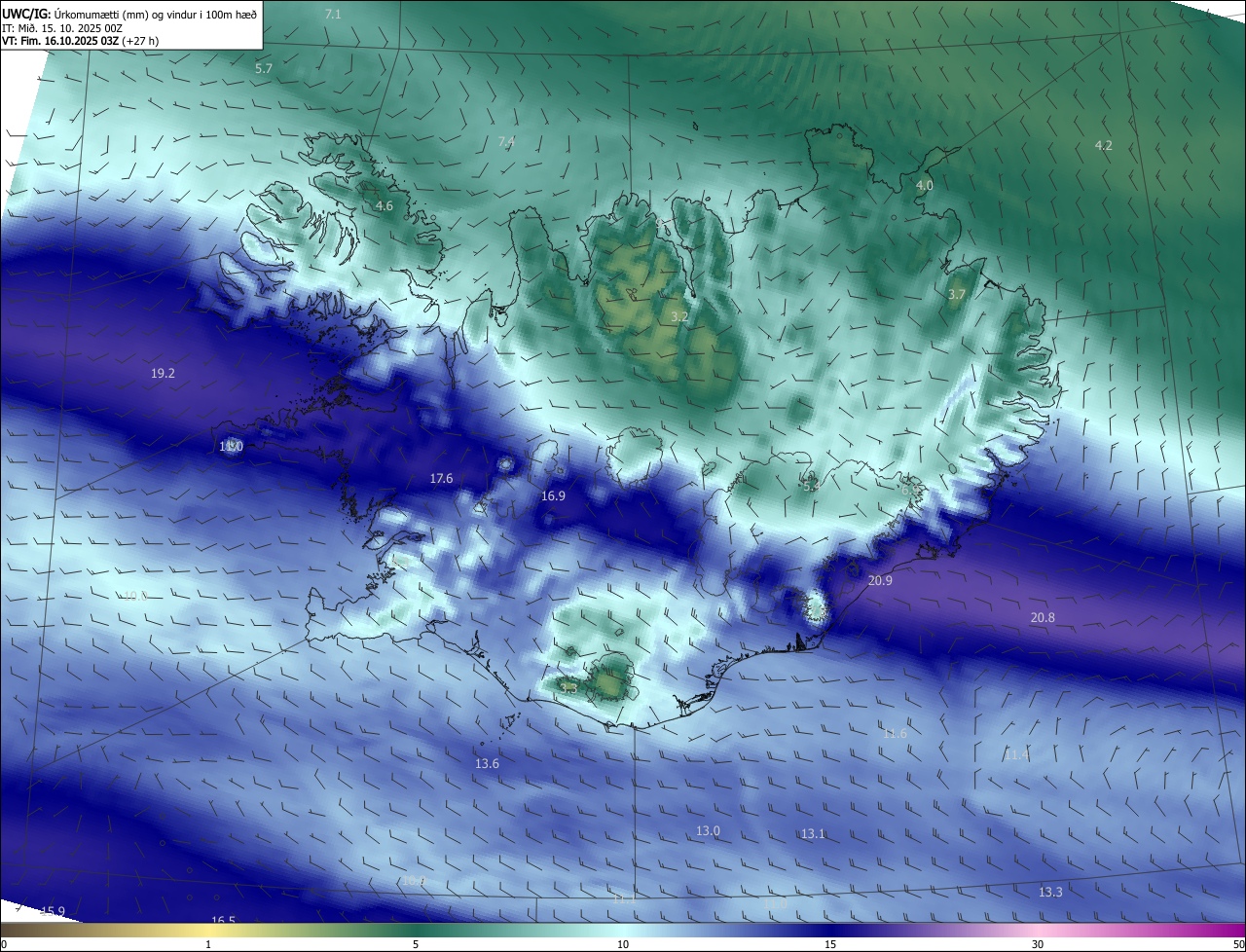
Task: Select the 17.6 precipitation value
Action: coord(441,478)
